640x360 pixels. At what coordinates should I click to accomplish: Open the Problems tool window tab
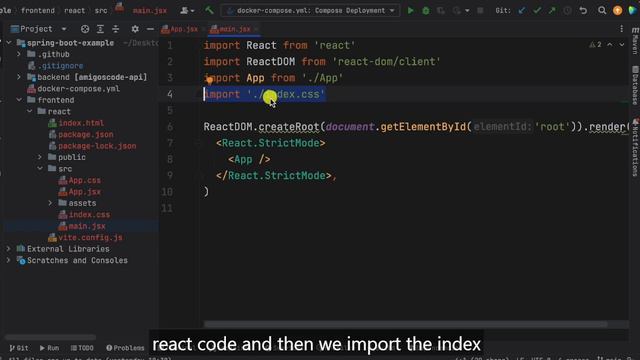(125, 348)
